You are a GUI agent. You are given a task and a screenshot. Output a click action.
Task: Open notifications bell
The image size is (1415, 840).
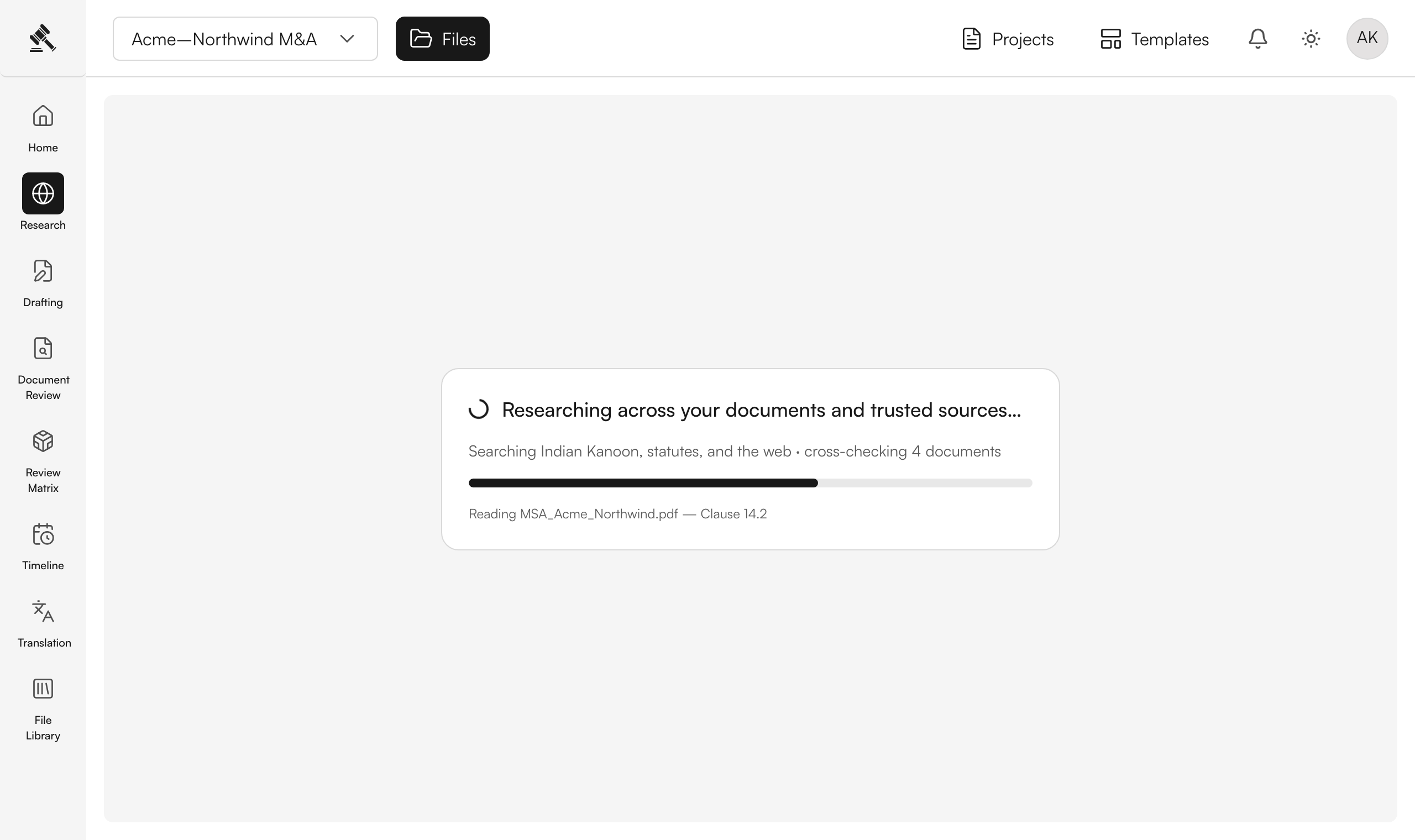tap(1257, 39)
